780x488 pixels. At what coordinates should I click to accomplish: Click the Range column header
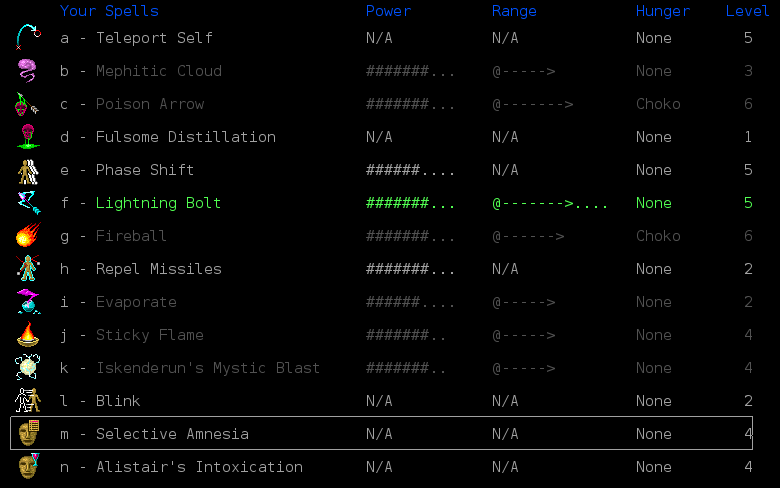(514, 11)
